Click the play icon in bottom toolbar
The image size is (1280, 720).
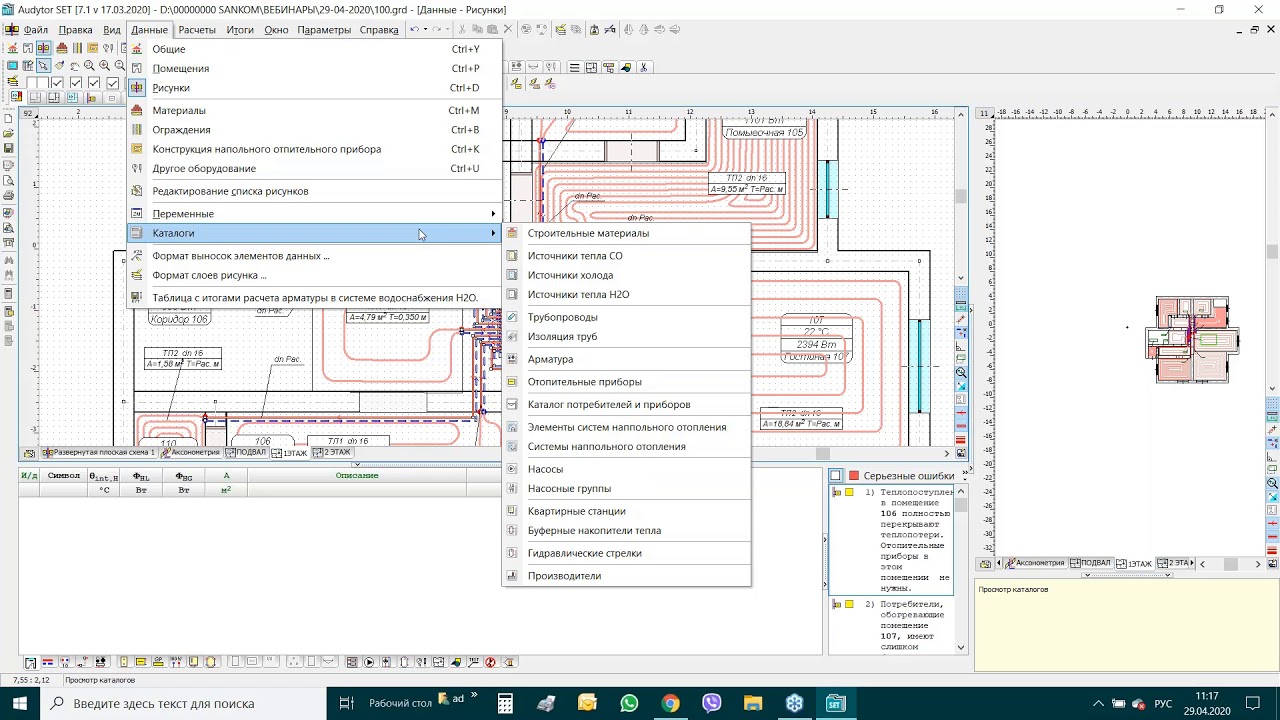pos(368,662)
